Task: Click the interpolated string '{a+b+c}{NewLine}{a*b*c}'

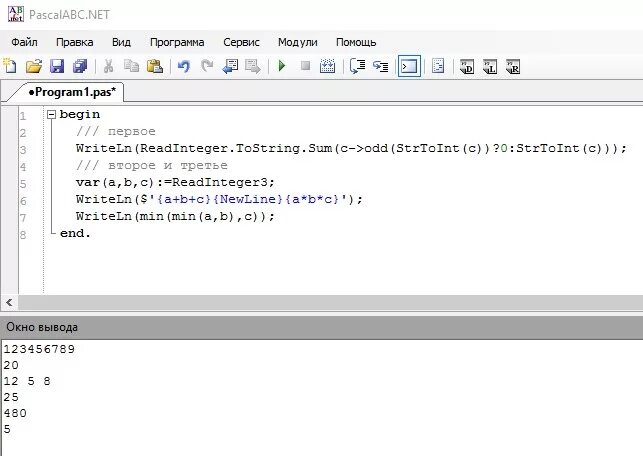Action: [248, 199]
